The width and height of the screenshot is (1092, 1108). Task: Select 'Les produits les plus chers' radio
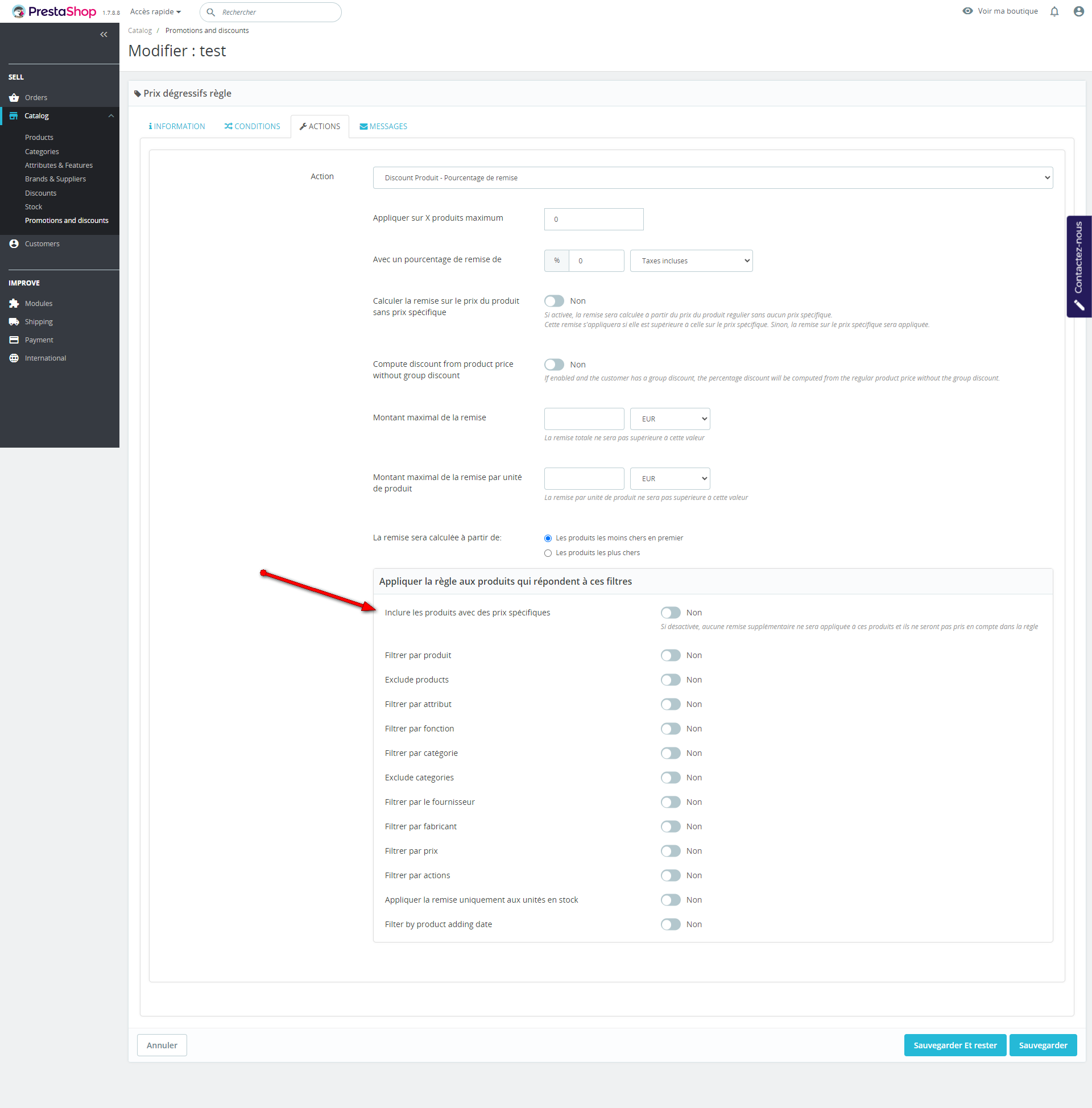click(548, 553)
